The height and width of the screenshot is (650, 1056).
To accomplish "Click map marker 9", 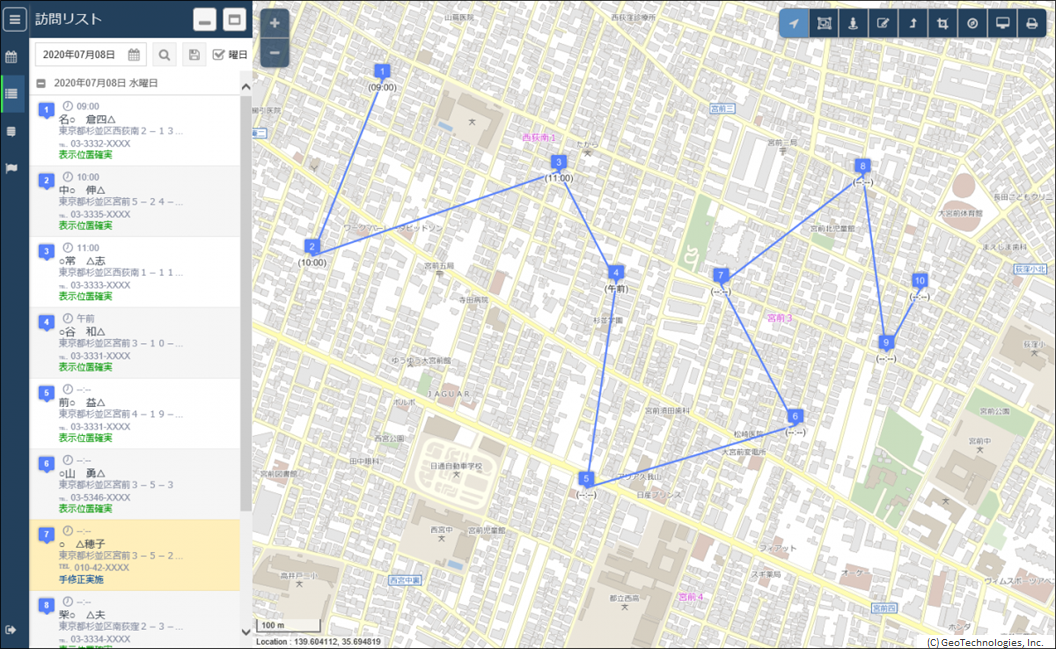I will 886,344.
